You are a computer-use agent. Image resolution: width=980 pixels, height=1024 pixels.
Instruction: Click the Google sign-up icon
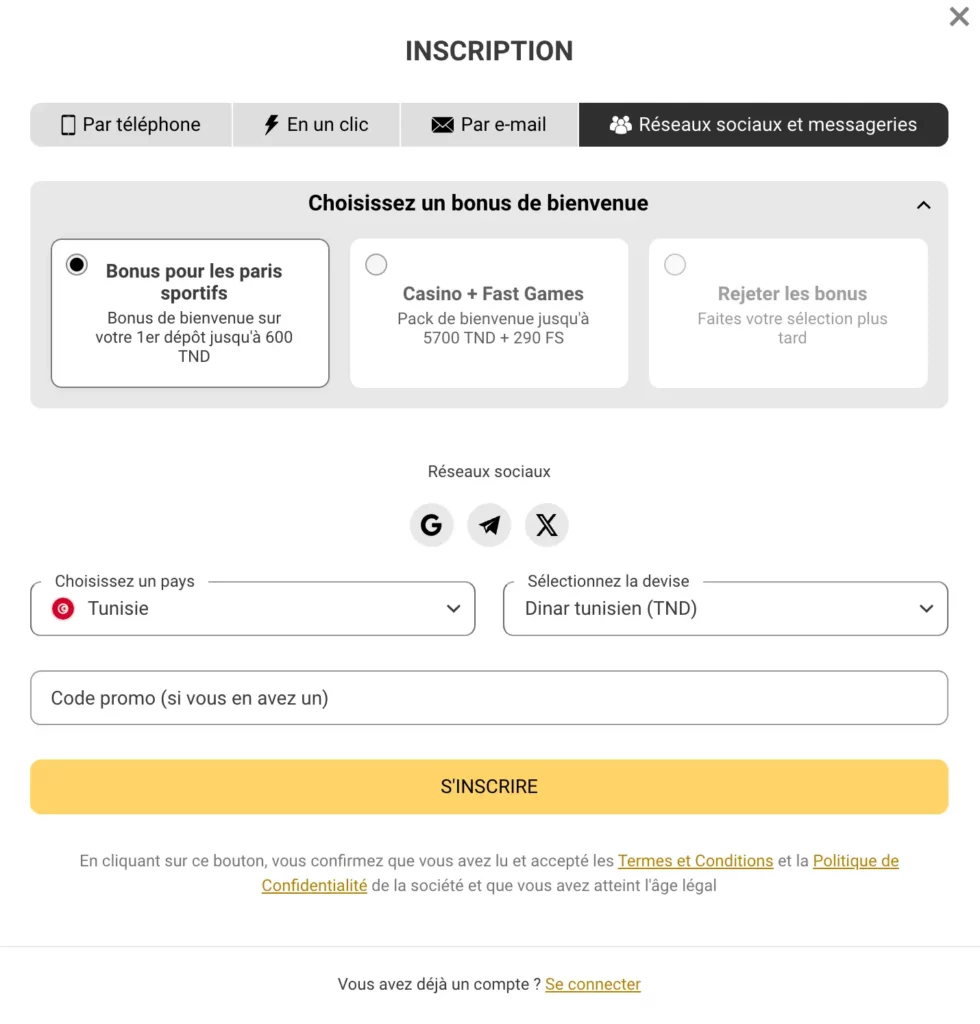[x=431, y=524]
